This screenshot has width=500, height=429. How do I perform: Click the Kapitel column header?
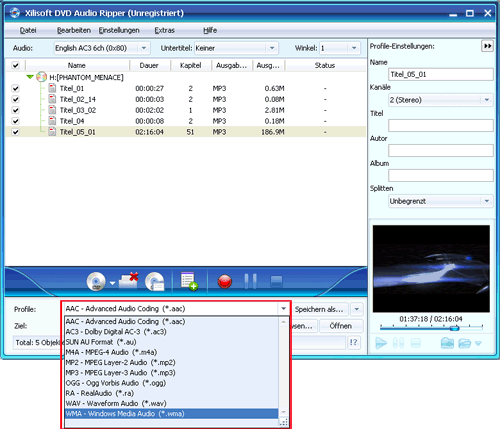click(x=191, y=65)
